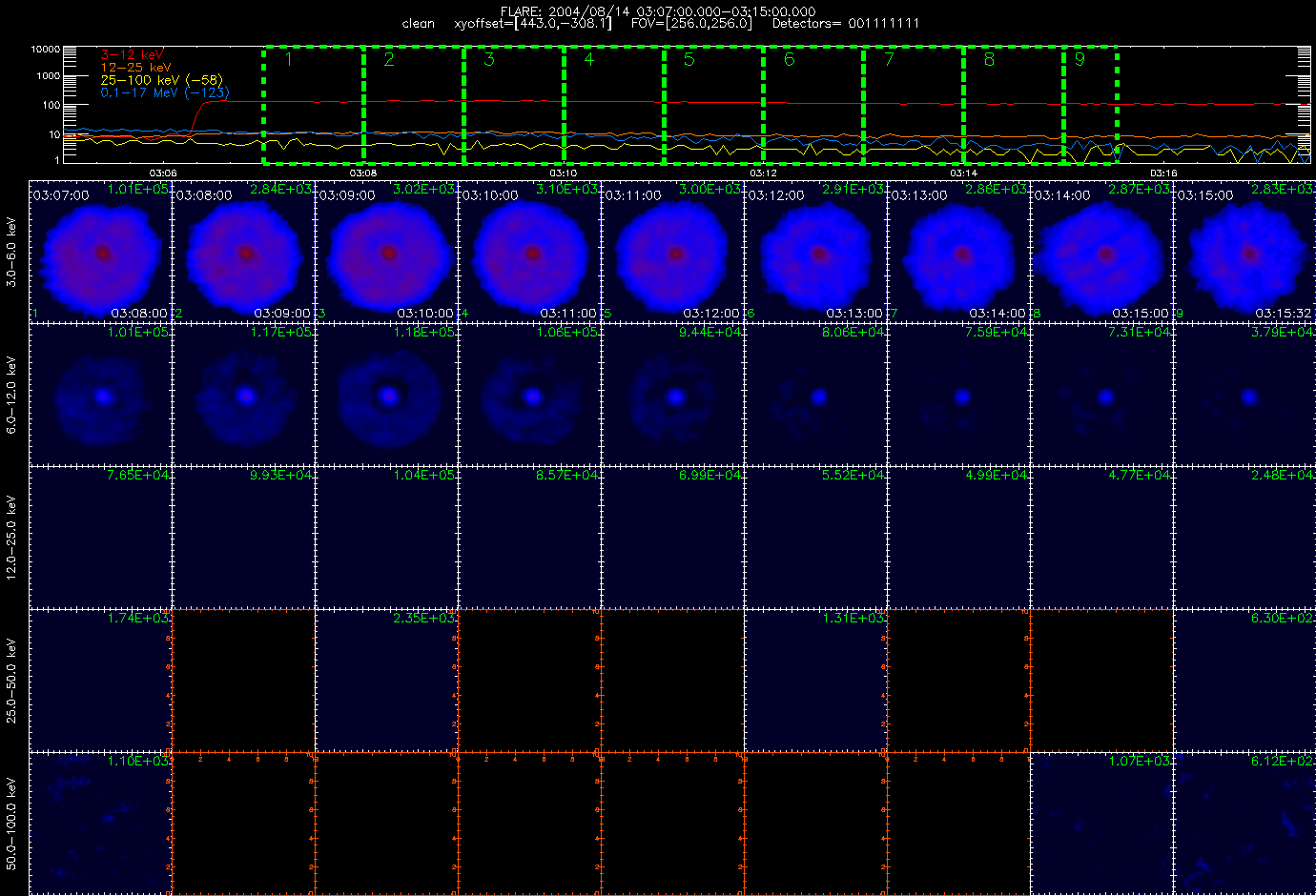
Task: Select the blue 0.1-17 MeV (-123) legend entry
Action: pos(164,92)
